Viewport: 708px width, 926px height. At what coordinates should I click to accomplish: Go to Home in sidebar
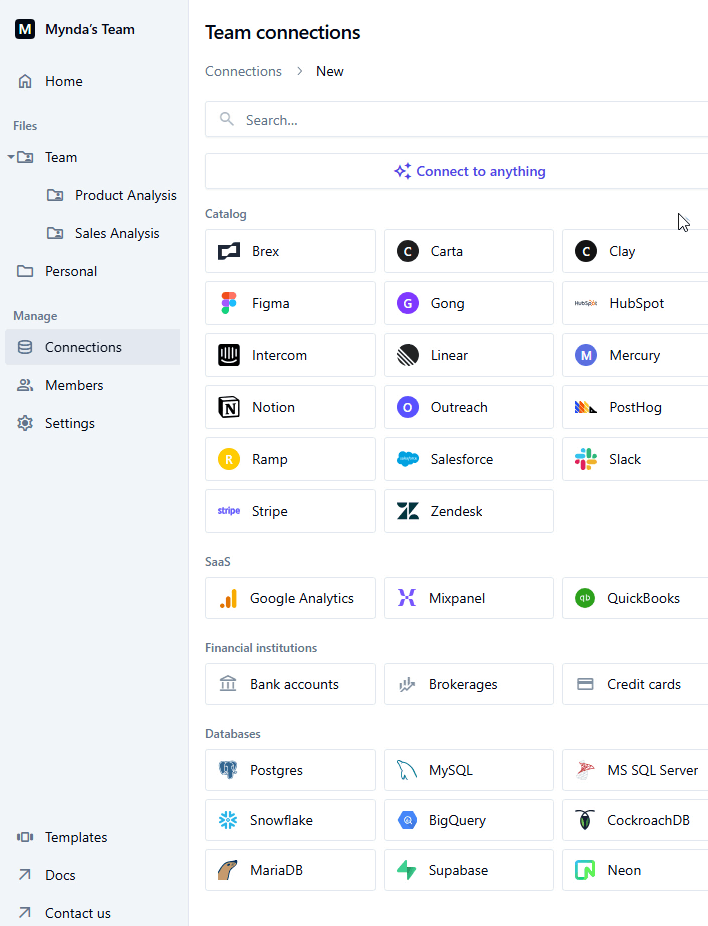[93, 81]
